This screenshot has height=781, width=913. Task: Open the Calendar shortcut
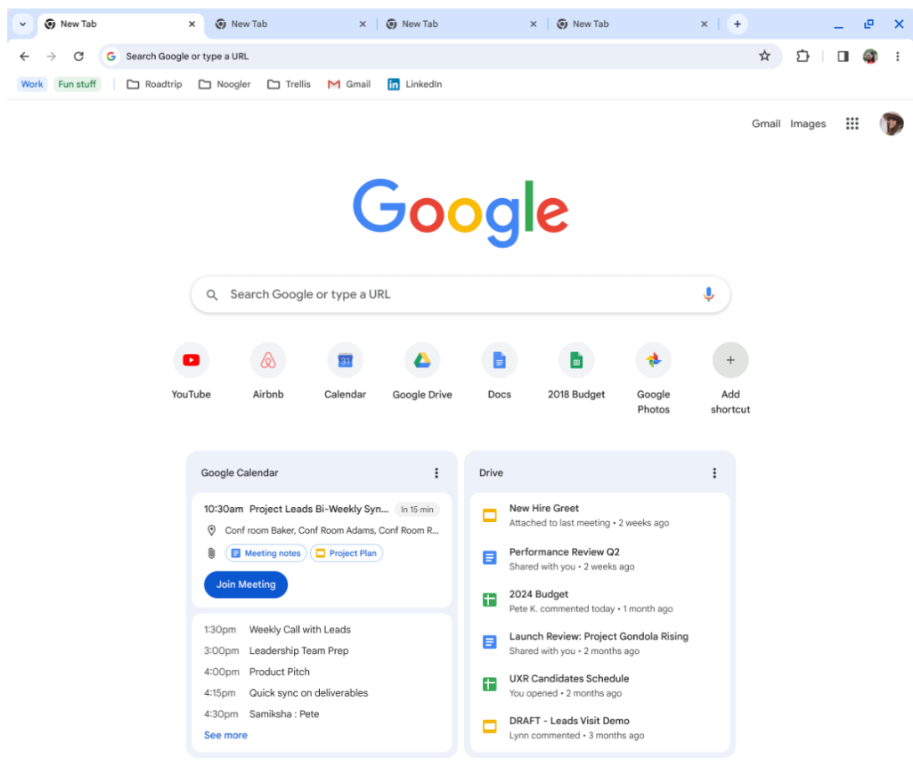coord(345,373)
